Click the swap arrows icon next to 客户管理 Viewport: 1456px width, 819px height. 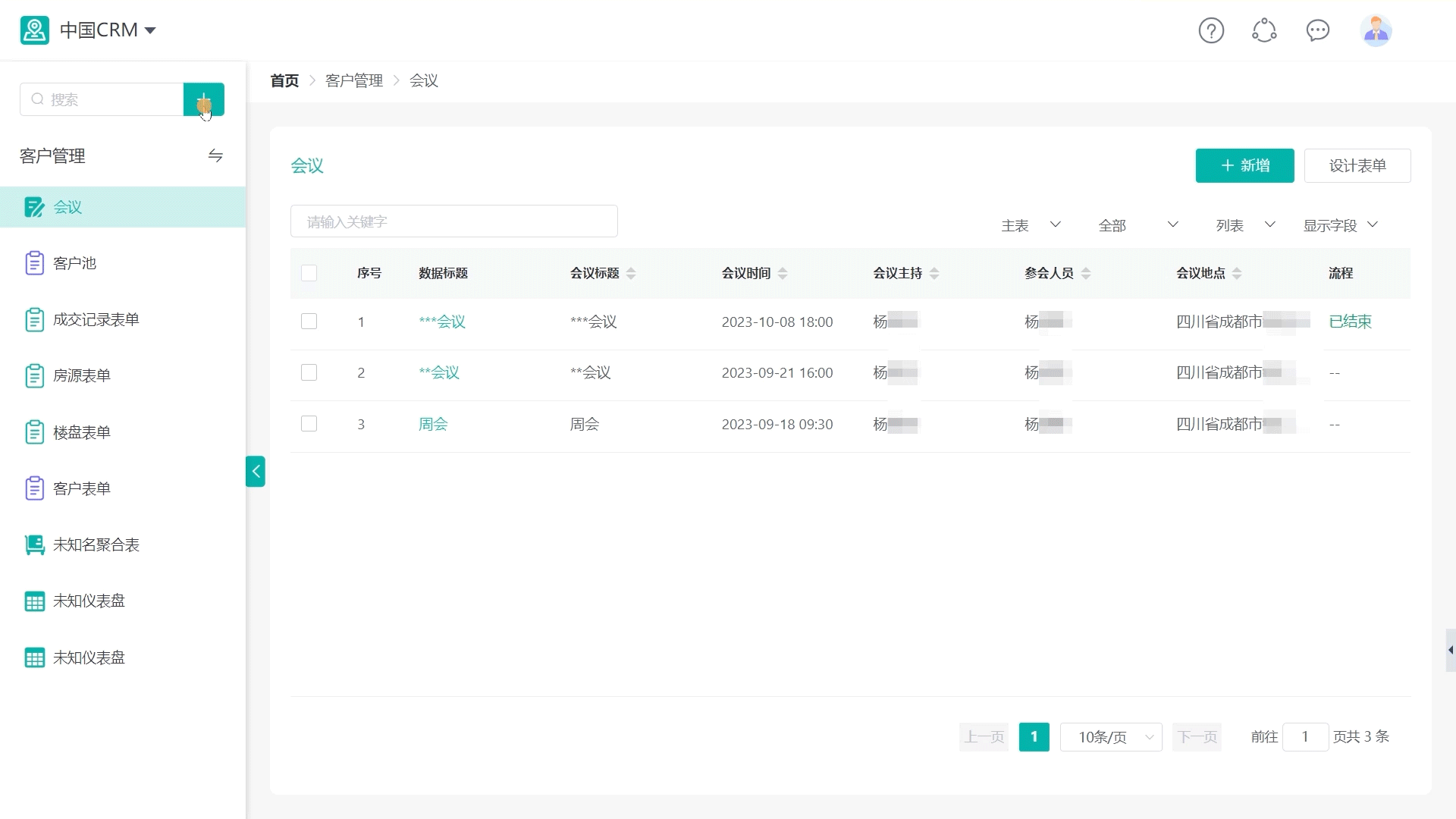tap(215, 155)
